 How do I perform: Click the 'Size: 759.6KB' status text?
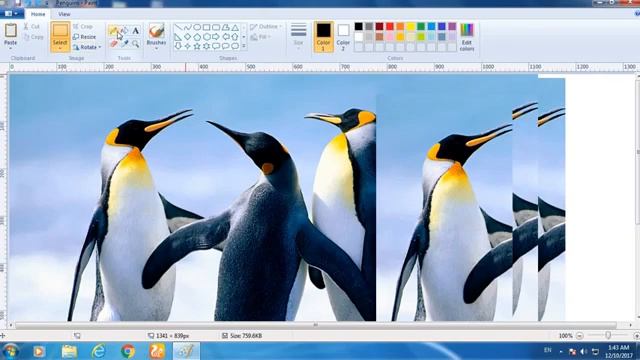[x=246, y=336]
